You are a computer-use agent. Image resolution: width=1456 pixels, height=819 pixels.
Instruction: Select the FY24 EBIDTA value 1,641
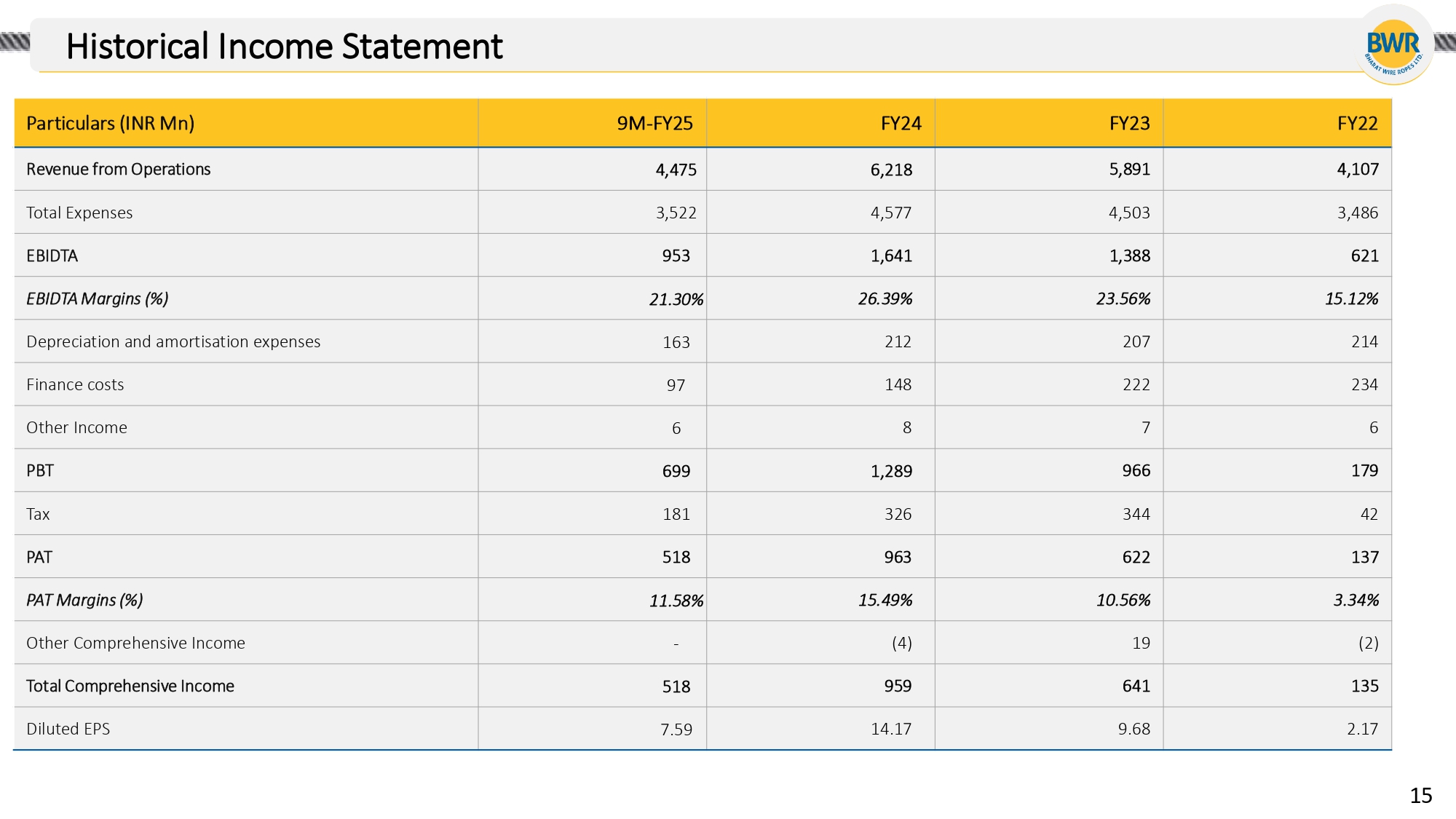(891, 256)
